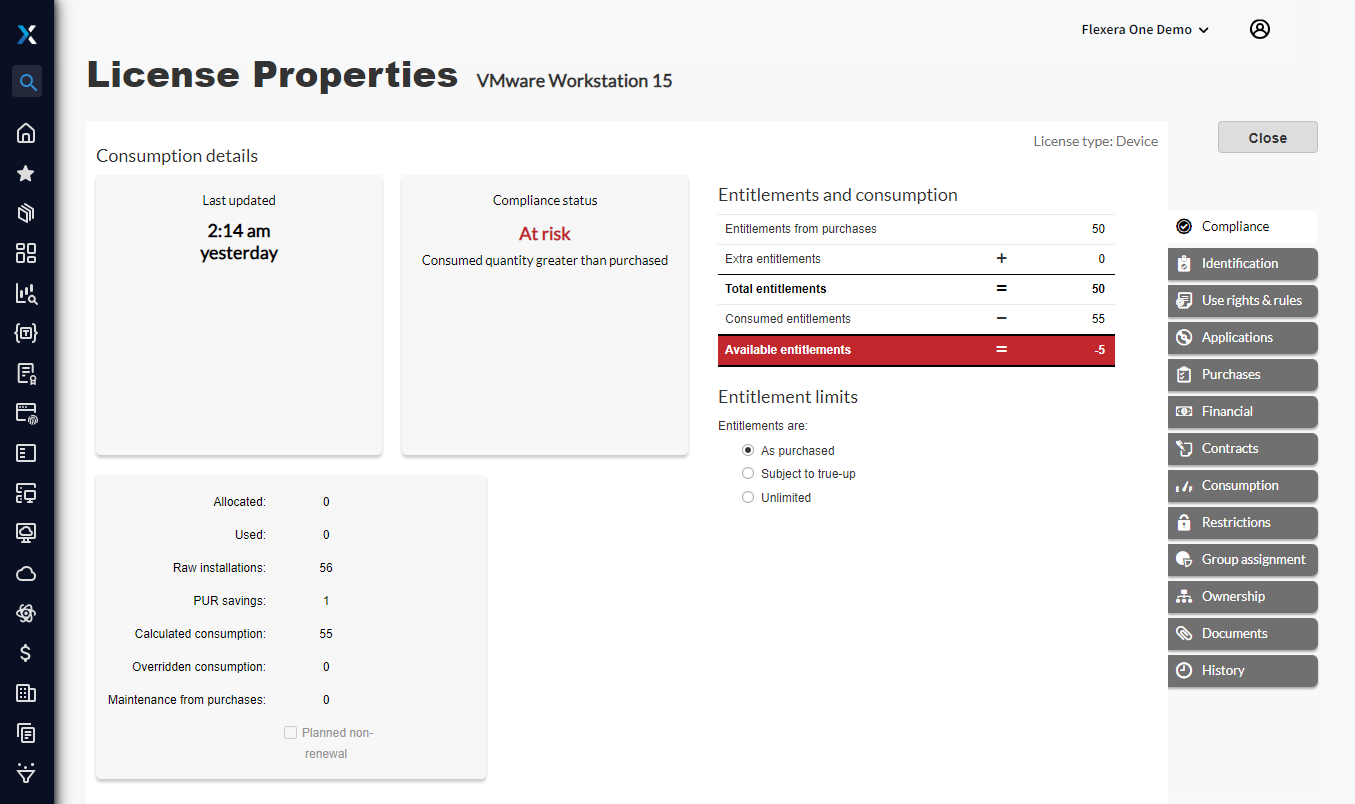Click the Total entitlements row label
1355x804 pixels.
point(776,289)
